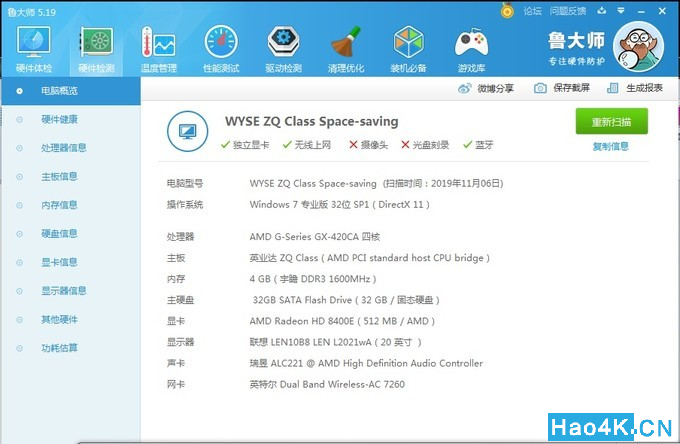Select 硬件检测 hardware detection icon
Viewport: 680px width, 444px height.
96,49
